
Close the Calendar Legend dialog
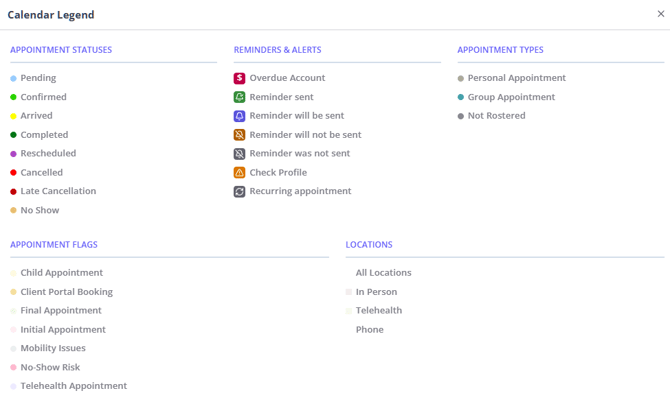coord(661,14)
